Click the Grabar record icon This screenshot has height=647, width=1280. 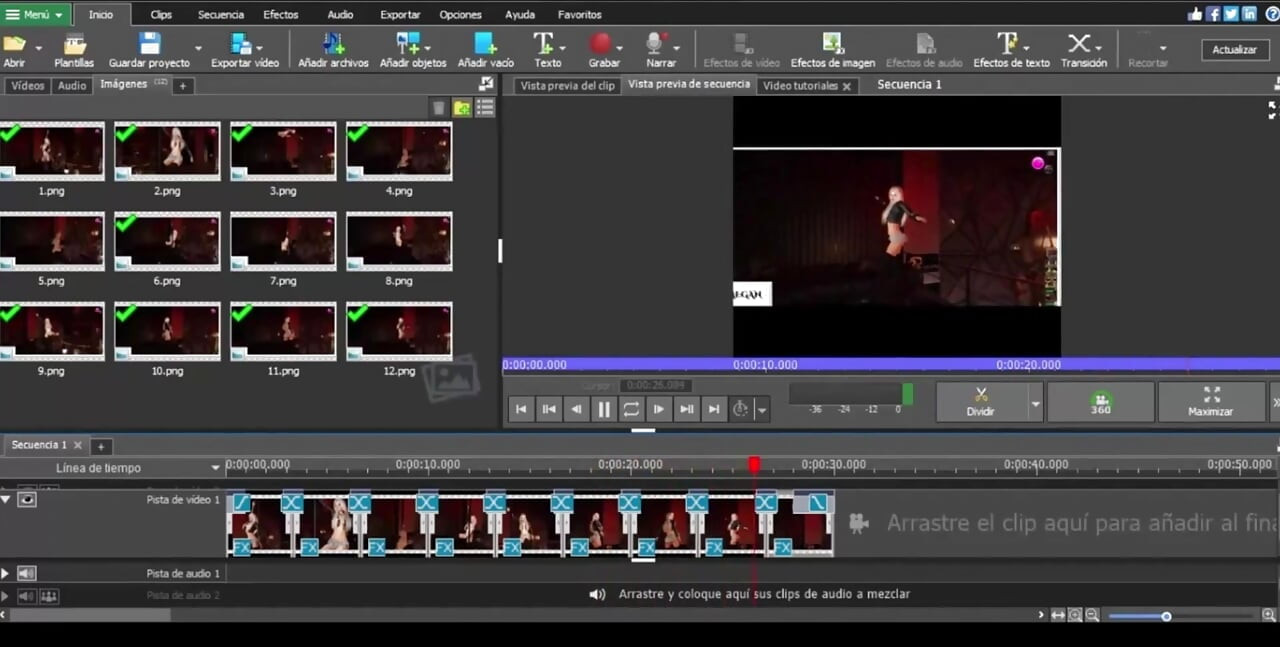click(x=600, y=44)
